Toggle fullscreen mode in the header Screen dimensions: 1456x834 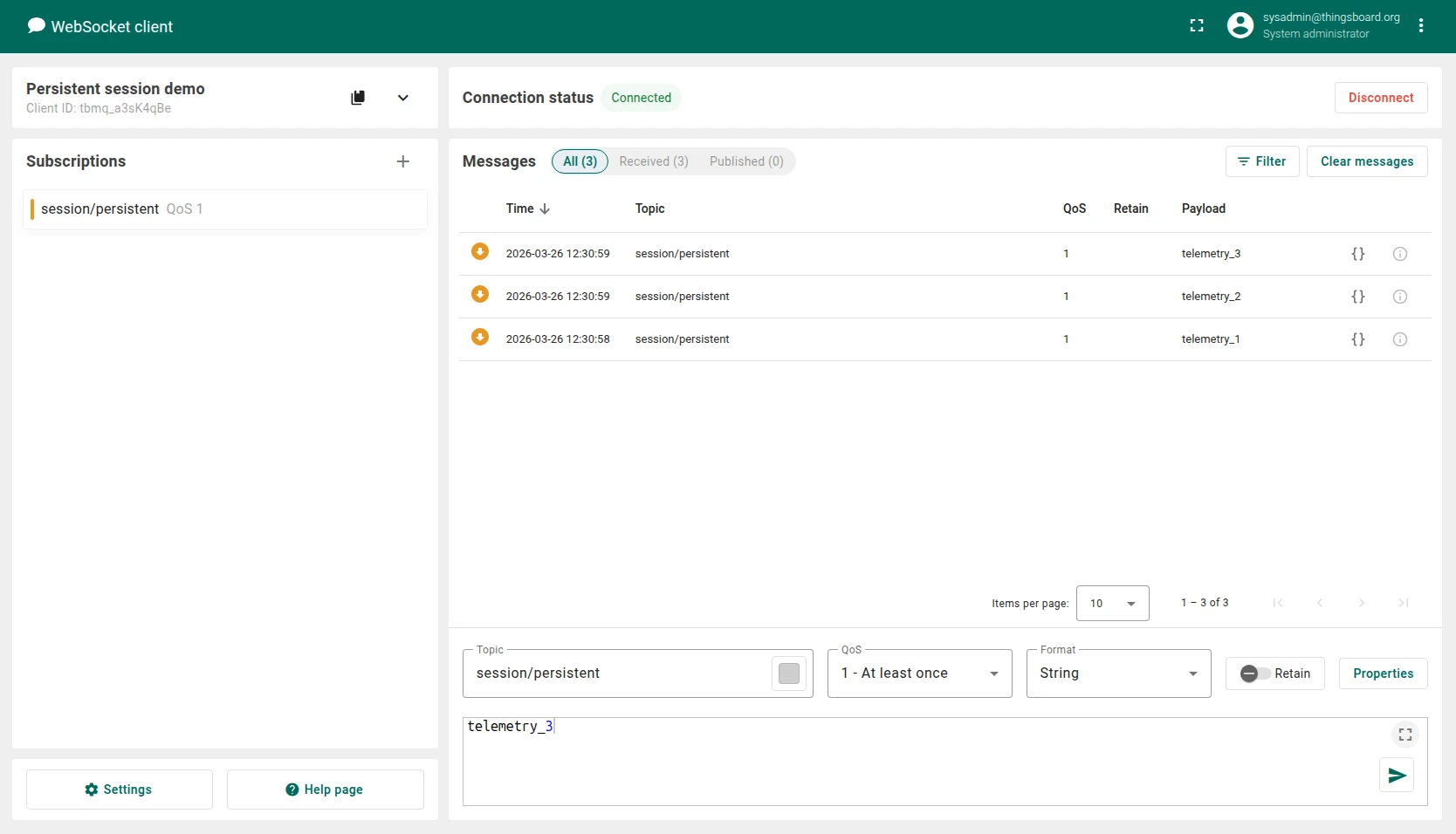(x=1197, y=26)
